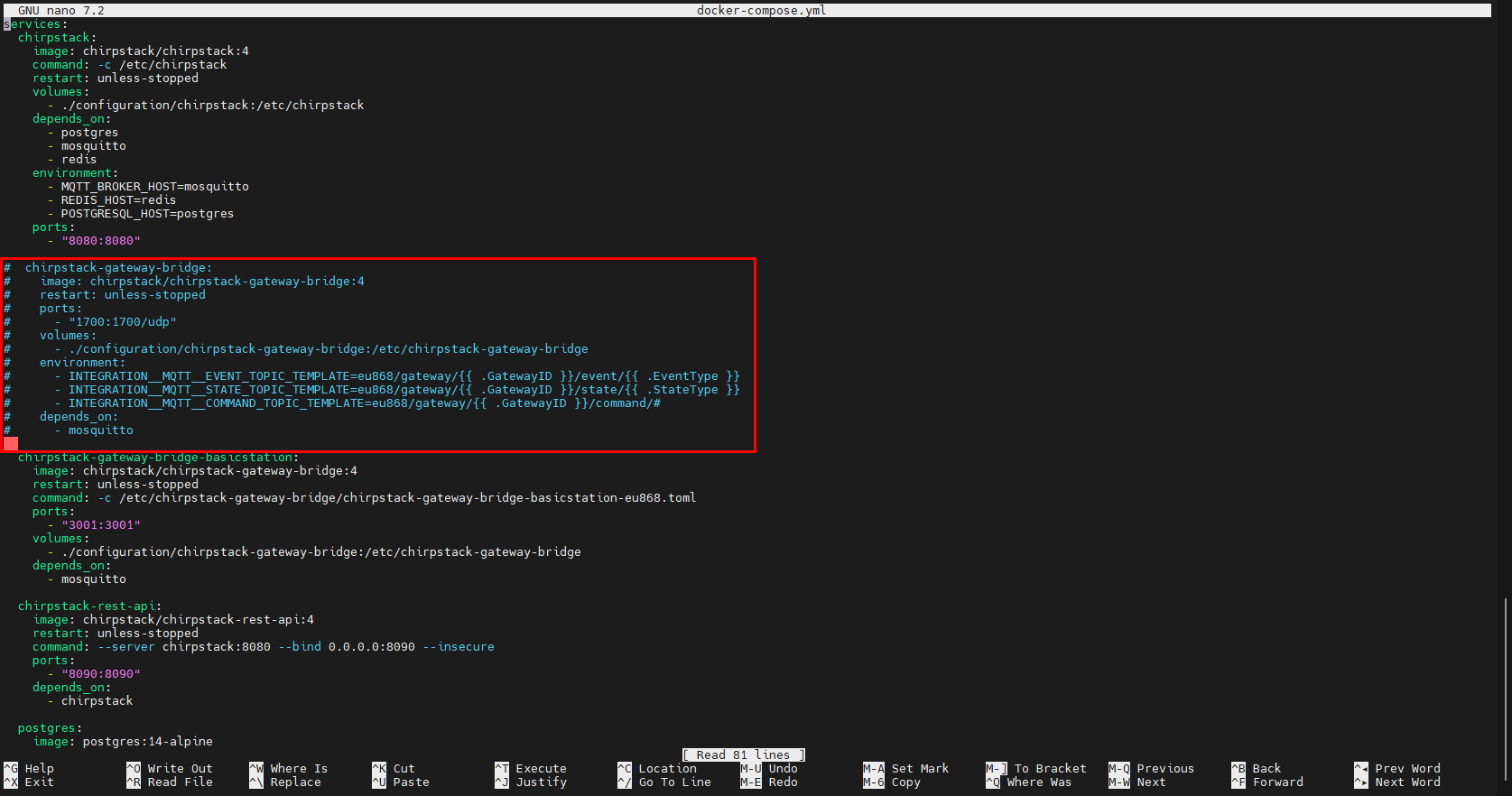
Task: Select the Write Out shortcut
Action: click(x=179, y=769)
